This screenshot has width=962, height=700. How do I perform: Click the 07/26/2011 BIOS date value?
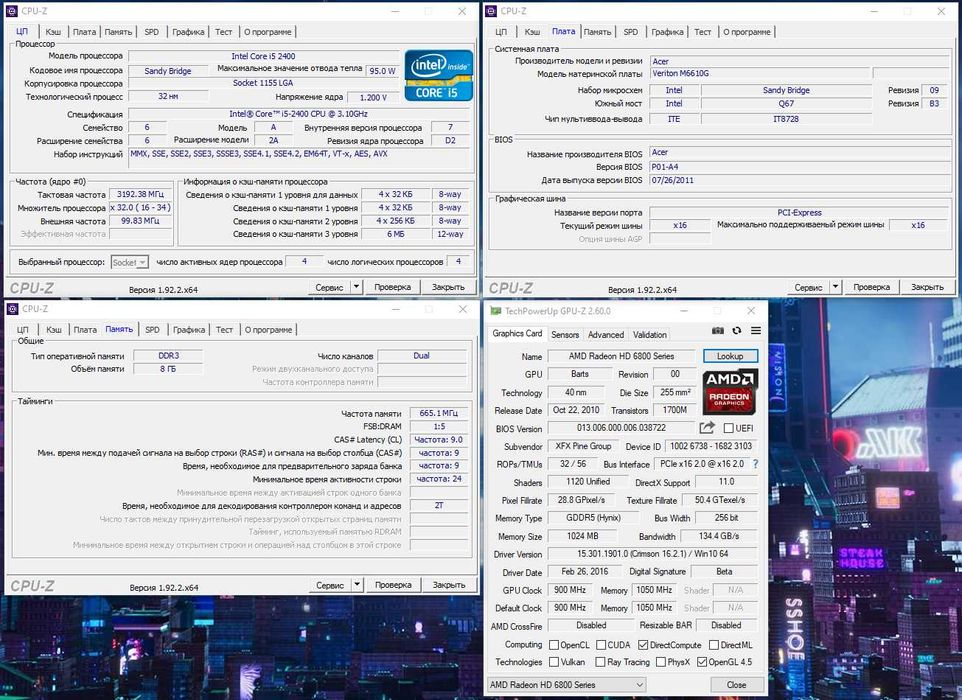799,180
